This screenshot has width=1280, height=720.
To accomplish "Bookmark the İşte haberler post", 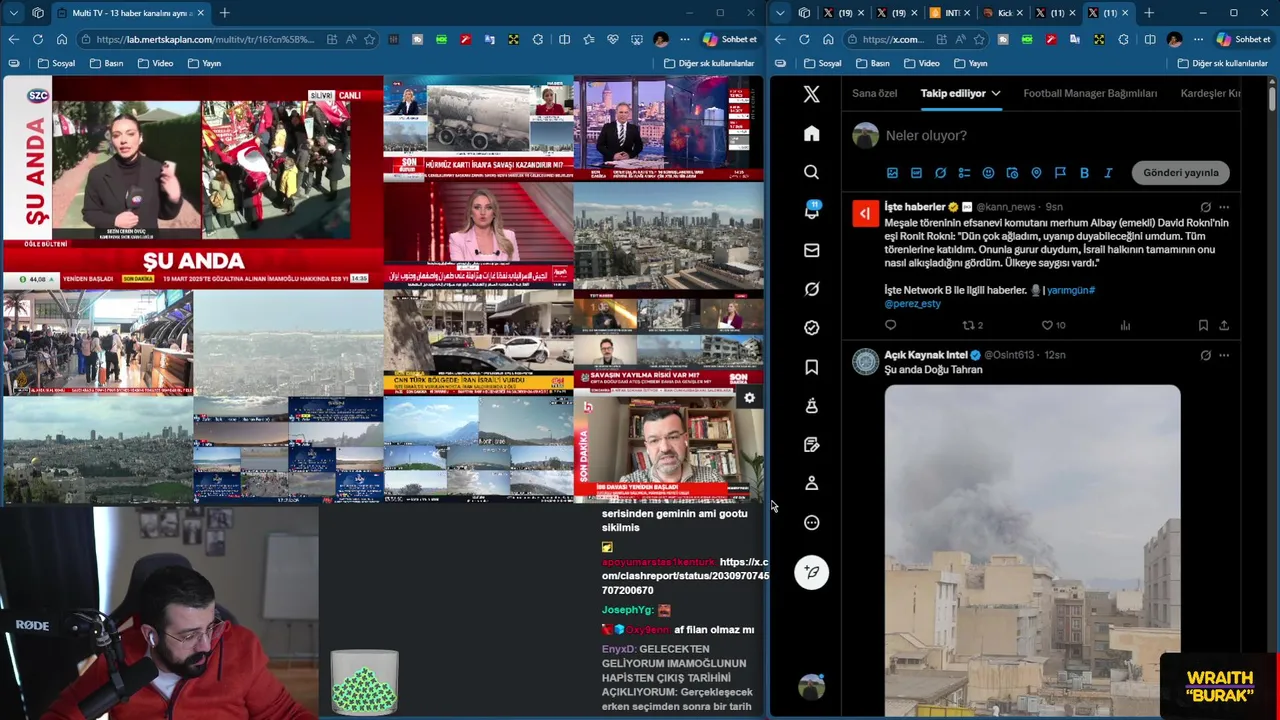I will pyautogui.click(x=1203, y=325).
